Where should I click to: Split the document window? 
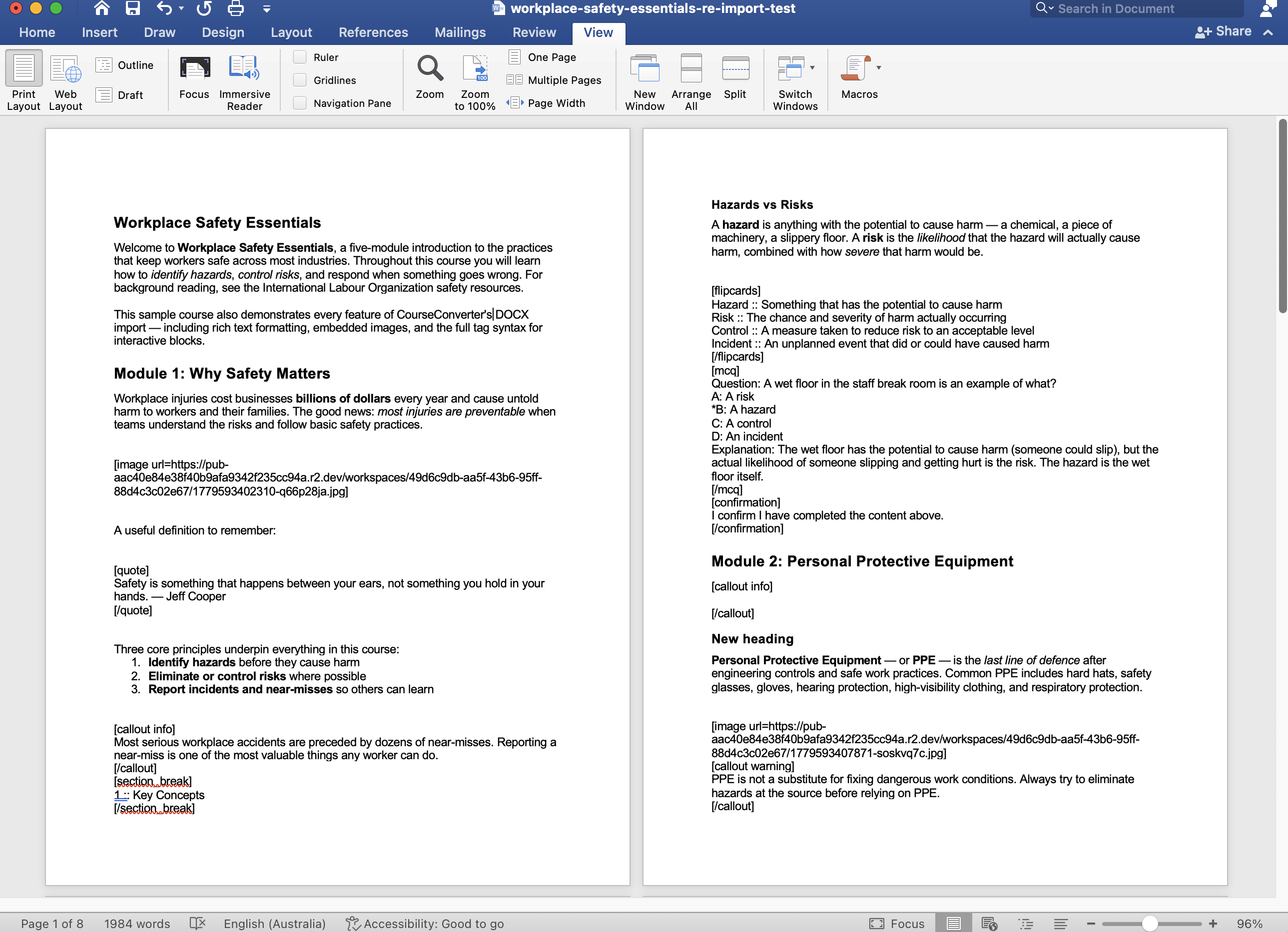click(x=735, y=77)
